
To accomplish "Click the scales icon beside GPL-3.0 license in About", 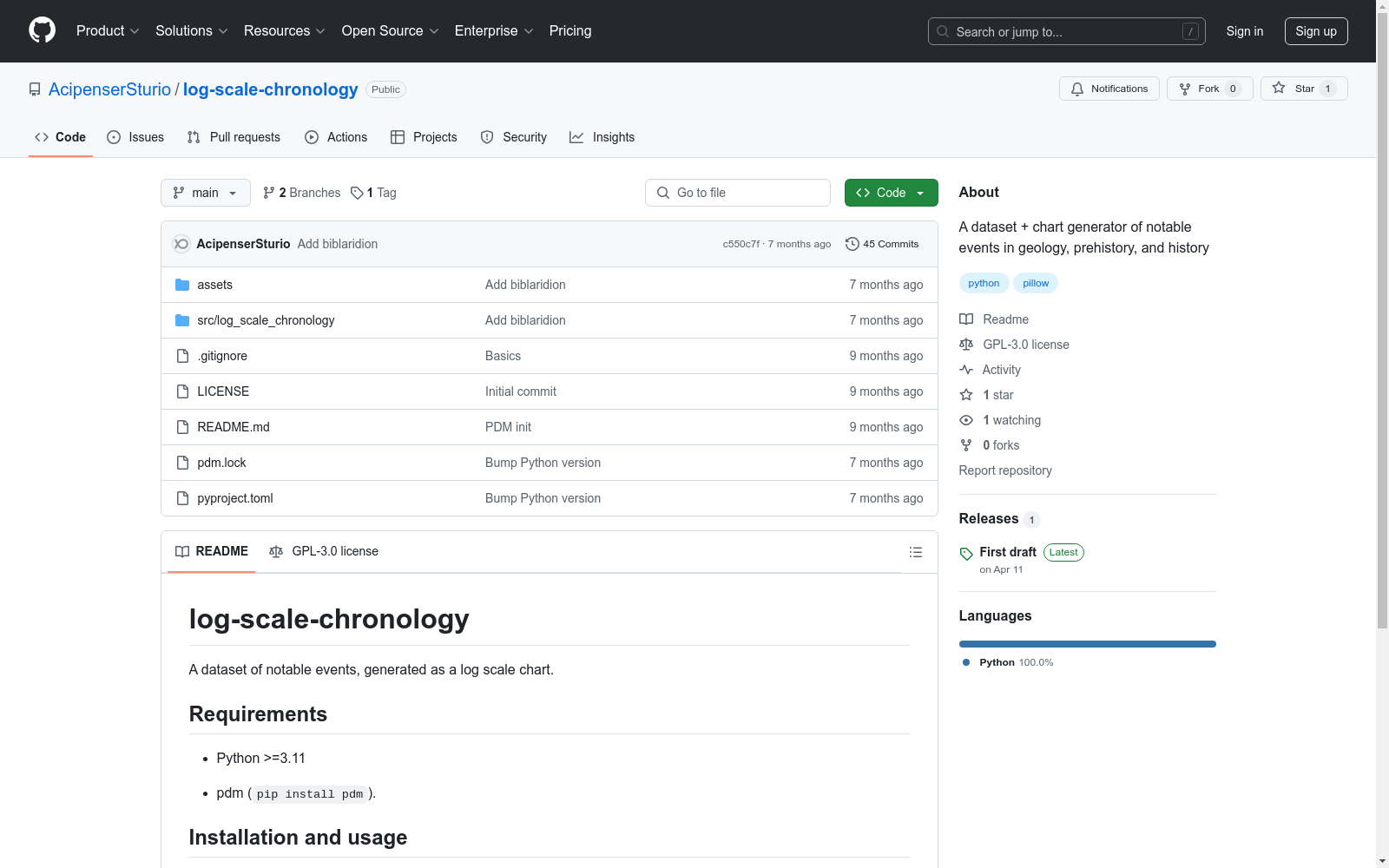I will coord(966,345).
